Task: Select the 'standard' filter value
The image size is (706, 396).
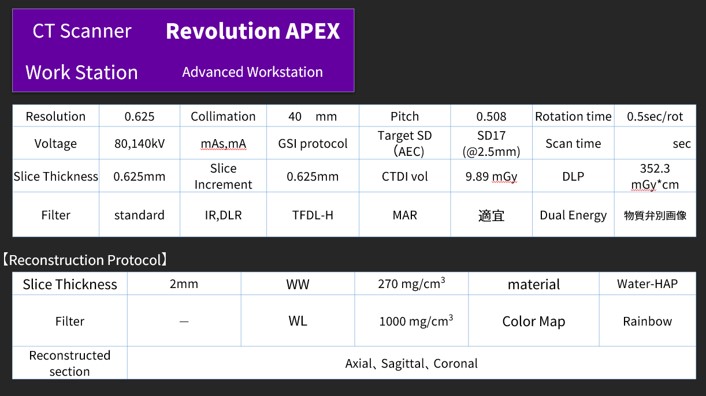Action: (139, 215)
